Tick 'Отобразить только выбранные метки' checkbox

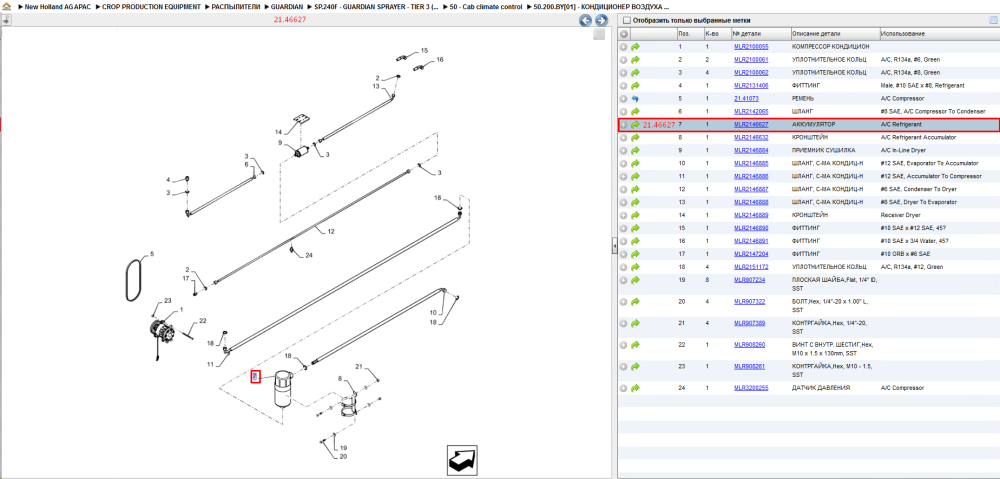click(x=627, y=20)
